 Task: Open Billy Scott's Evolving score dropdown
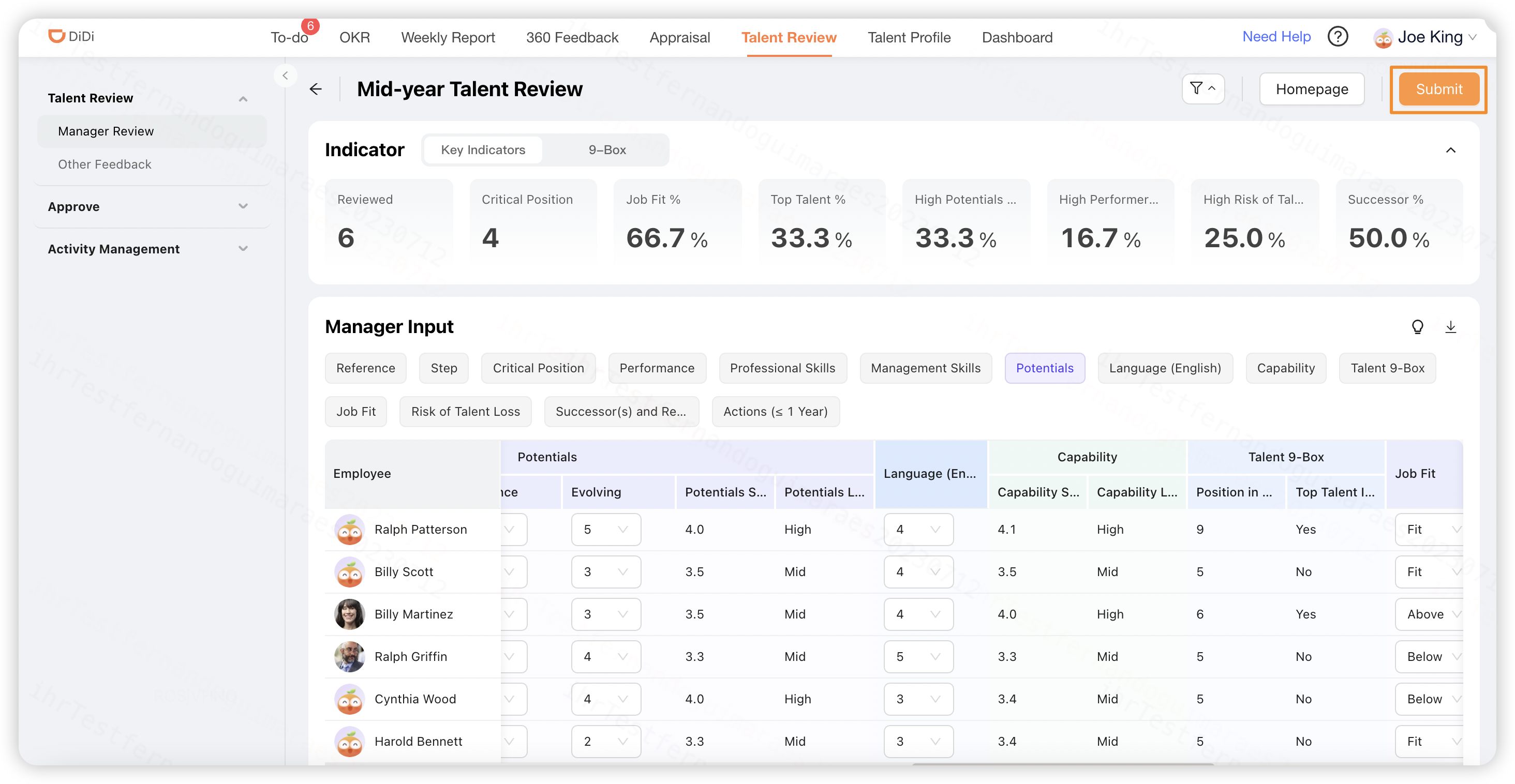(x=606, y=572)
